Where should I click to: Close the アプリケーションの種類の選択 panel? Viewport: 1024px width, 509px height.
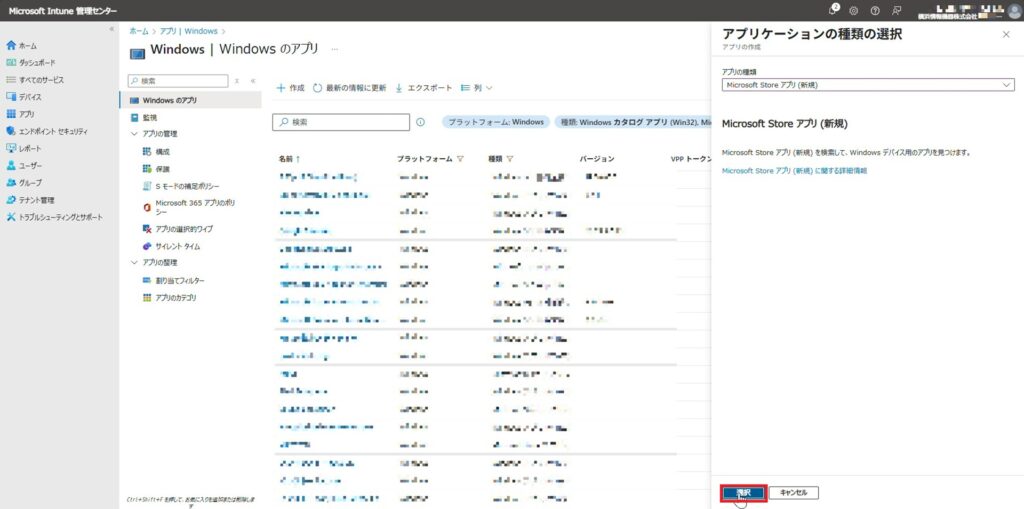click(x=1006, y=35)
